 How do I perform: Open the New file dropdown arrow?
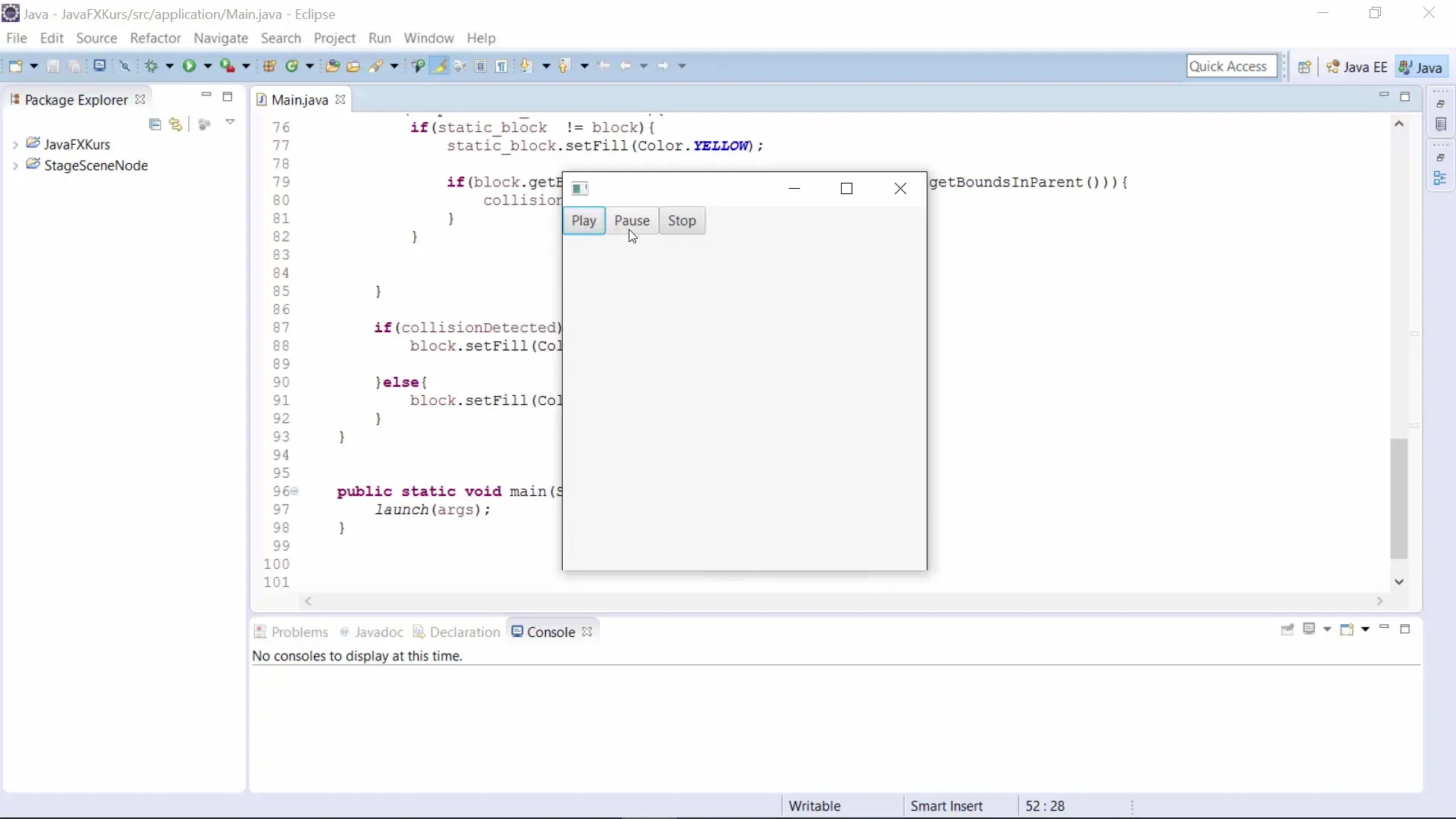point(34,66)
